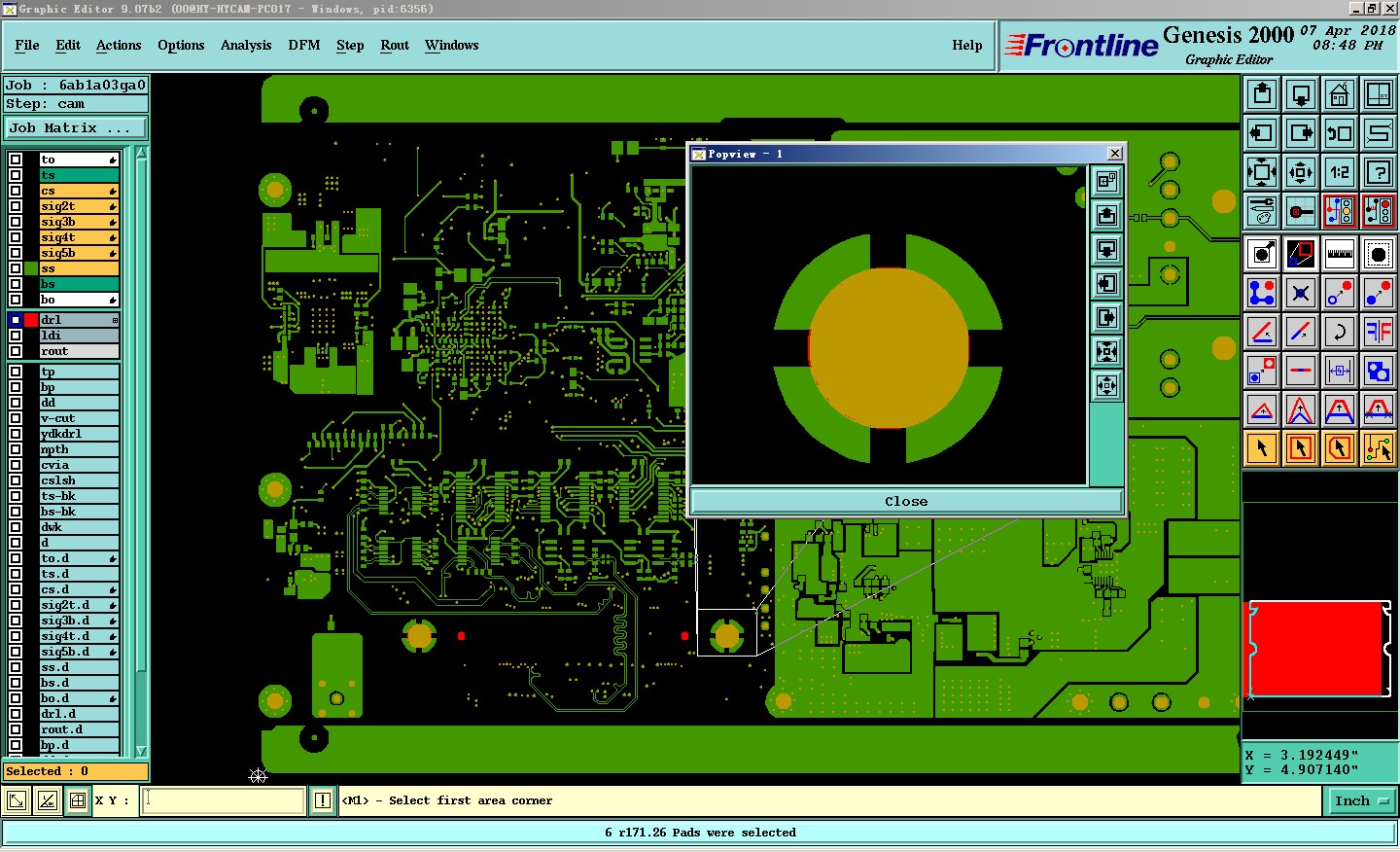Click the mirror F tool icon
The image size is (1400, 852).
tap(1379, 332)
